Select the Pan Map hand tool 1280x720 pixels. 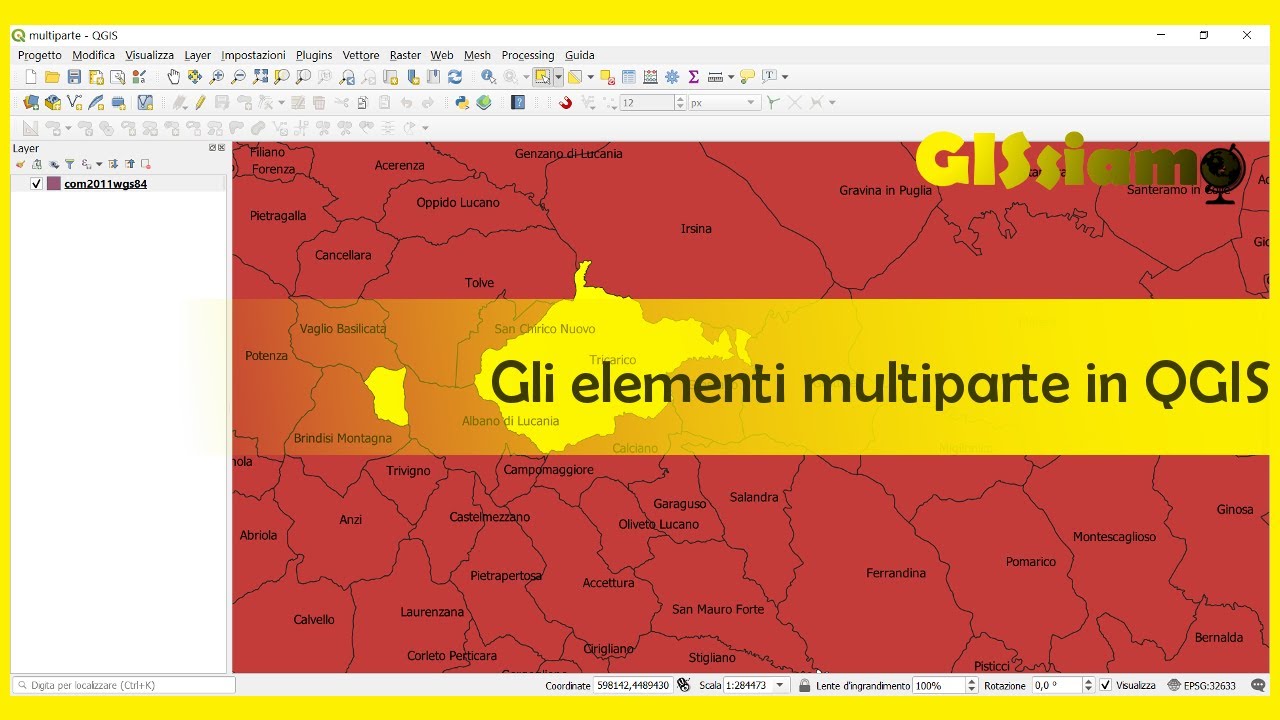pos(173,76)
